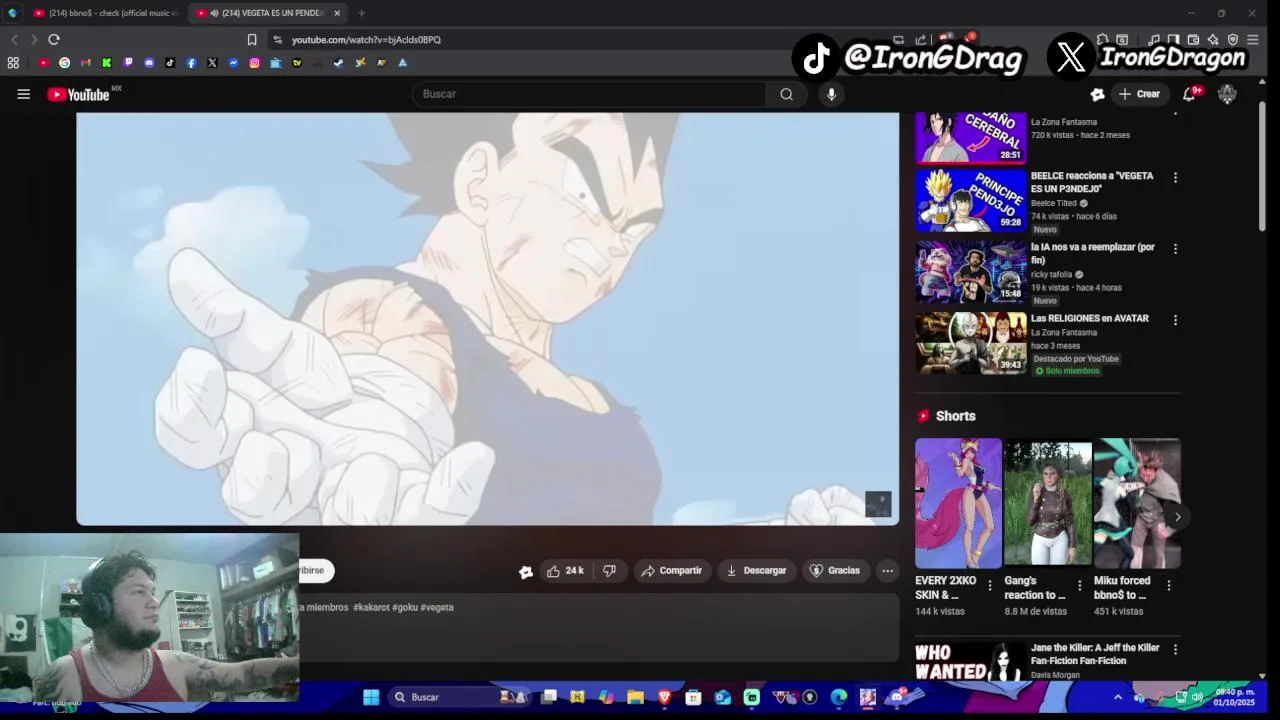Go back in browser history
Screen dimensions: 1280x720
[14, 39]
